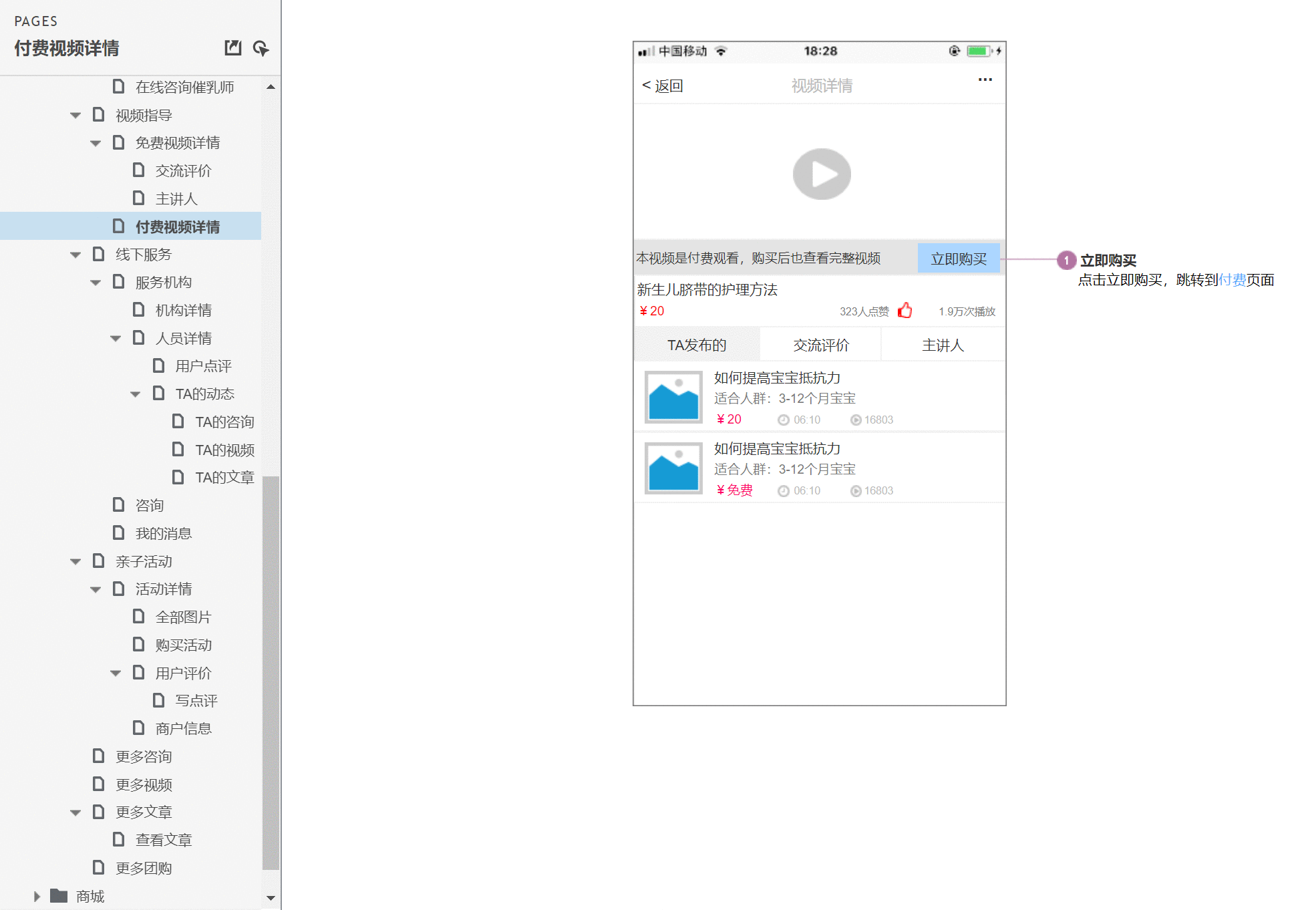
Task: Click the folder icon next to 商城
Action: [x=59, y=895]
